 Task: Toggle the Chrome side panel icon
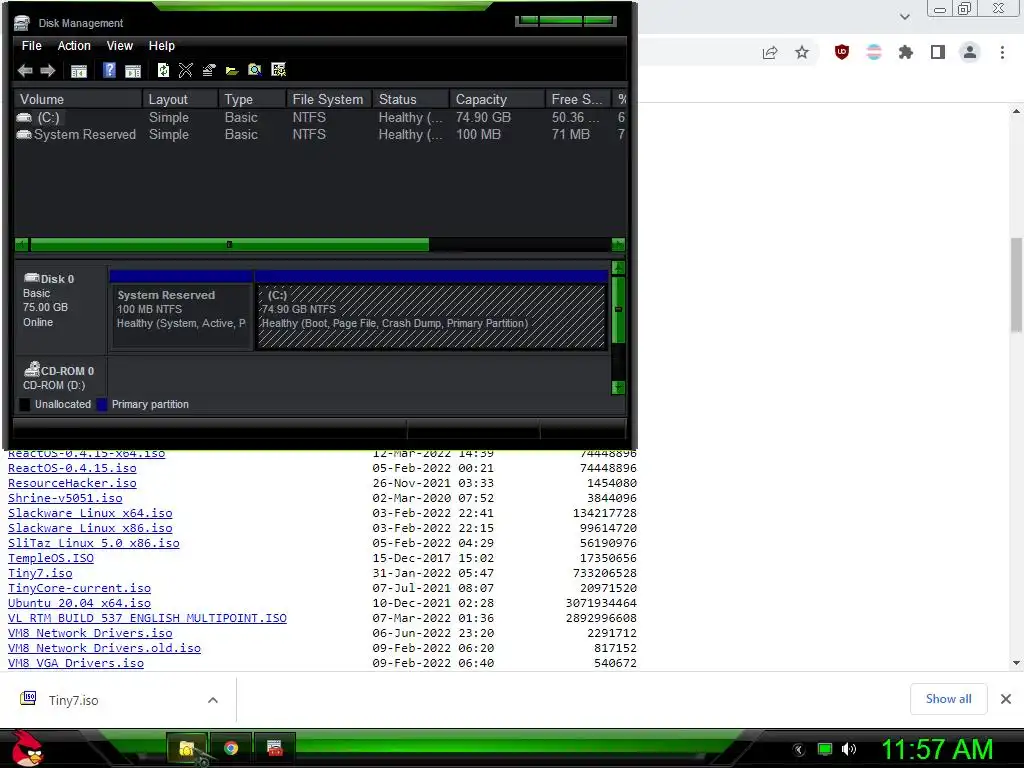[938, 52]
